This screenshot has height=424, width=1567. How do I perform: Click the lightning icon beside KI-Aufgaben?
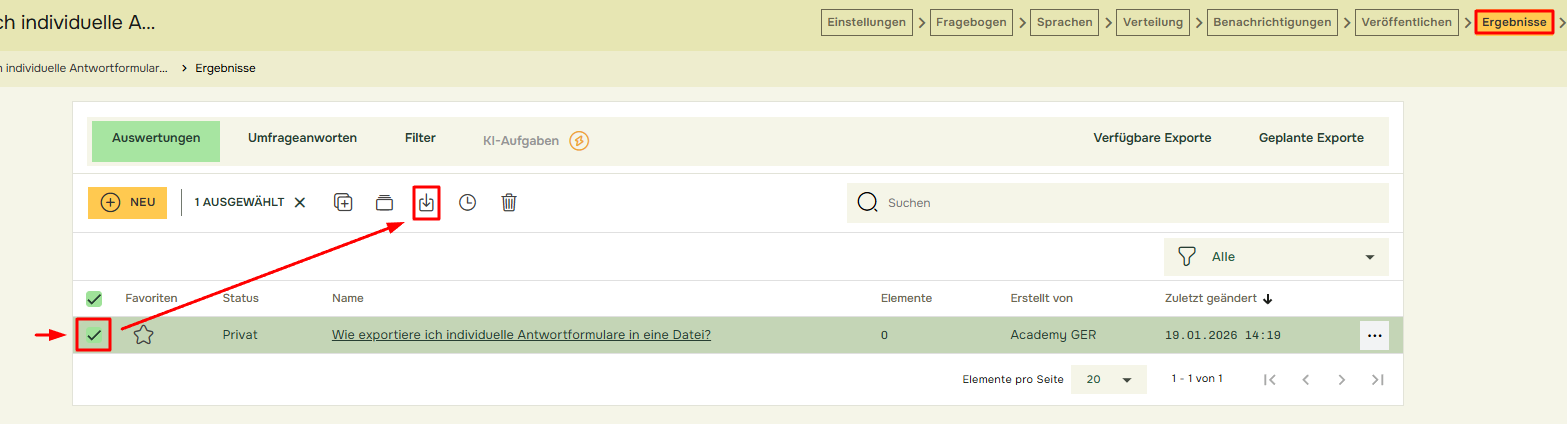point(579,141)
